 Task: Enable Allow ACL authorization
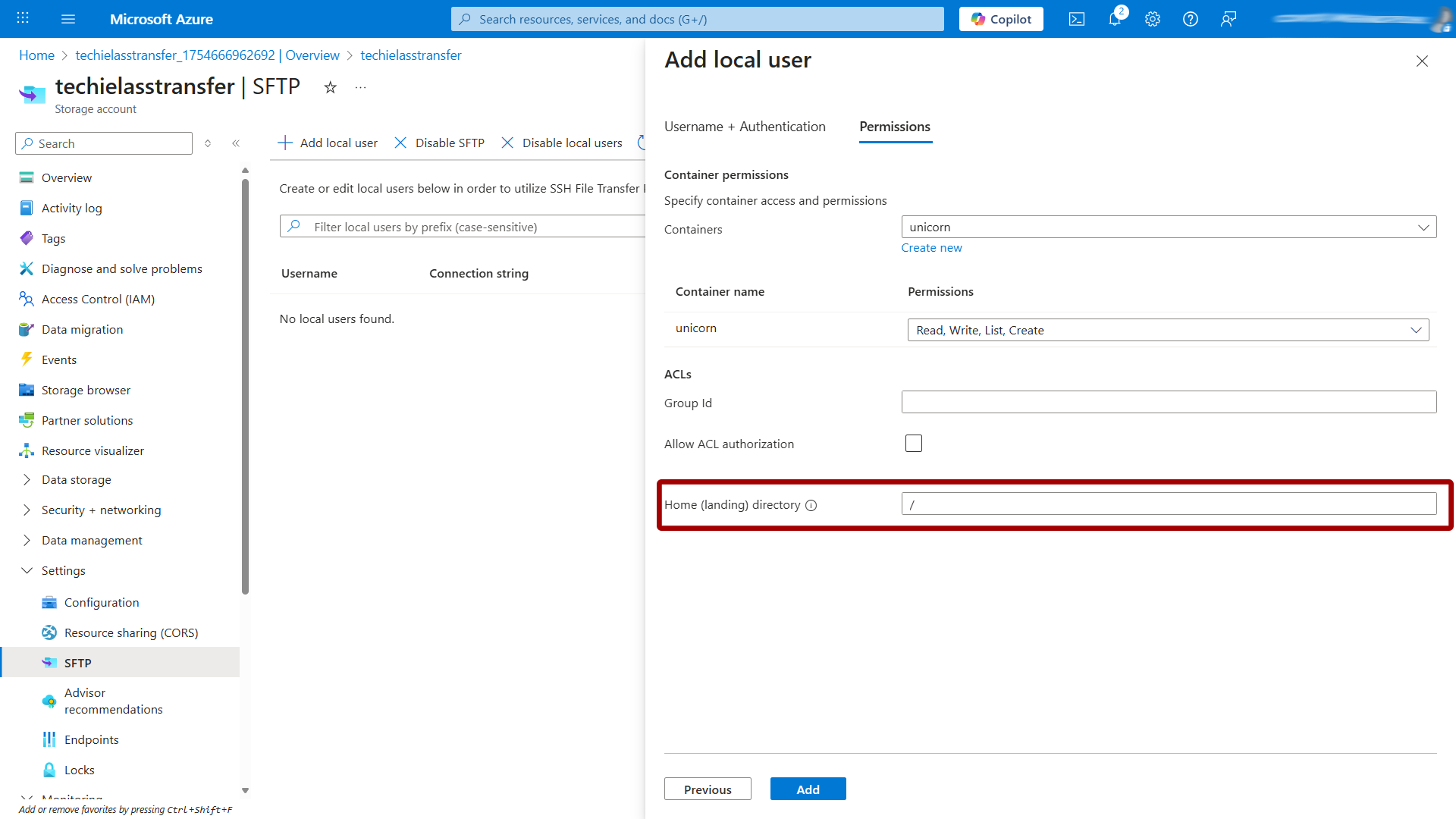coord(913,443)
